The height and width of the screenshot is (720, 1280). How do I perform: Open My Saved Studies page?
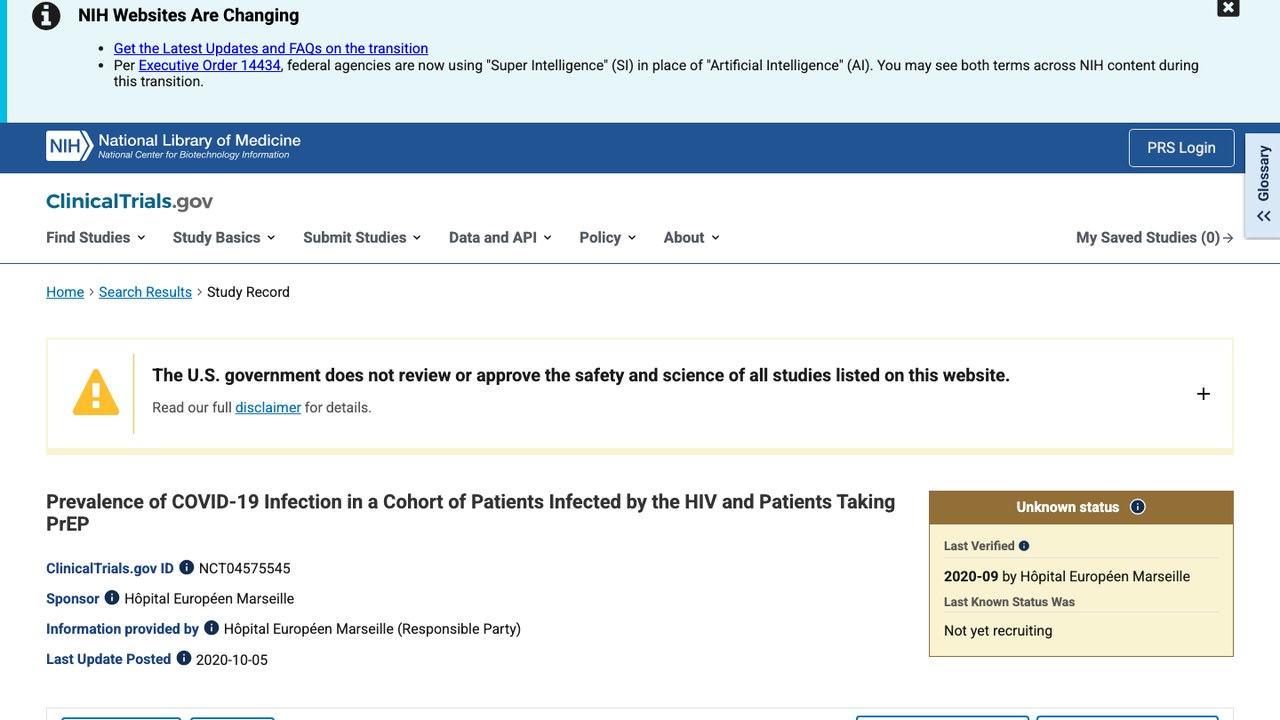1154,237
